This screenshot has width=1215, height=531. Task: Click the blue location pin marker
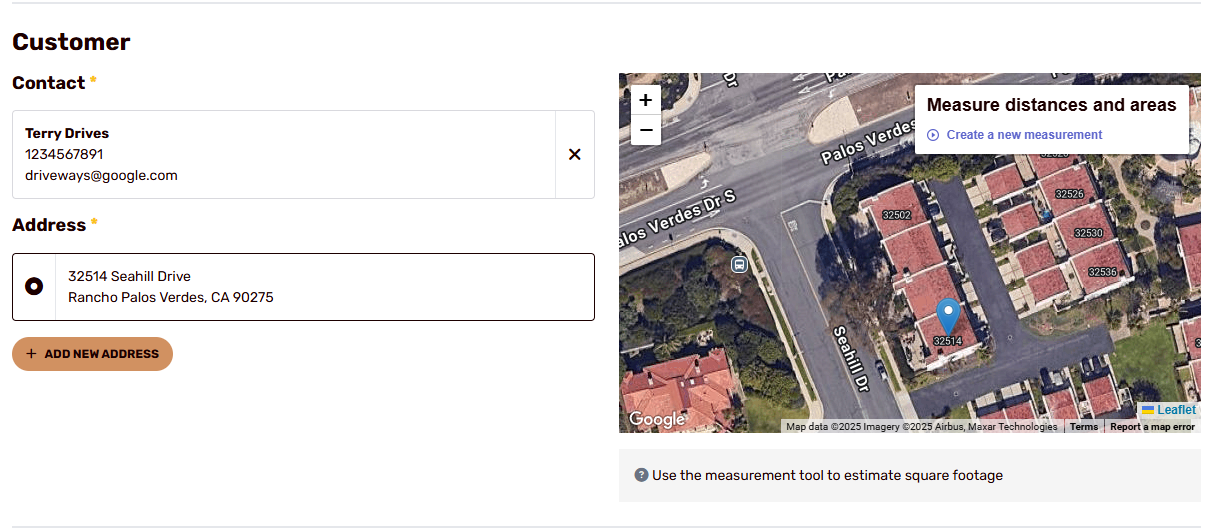click(947, 316)
